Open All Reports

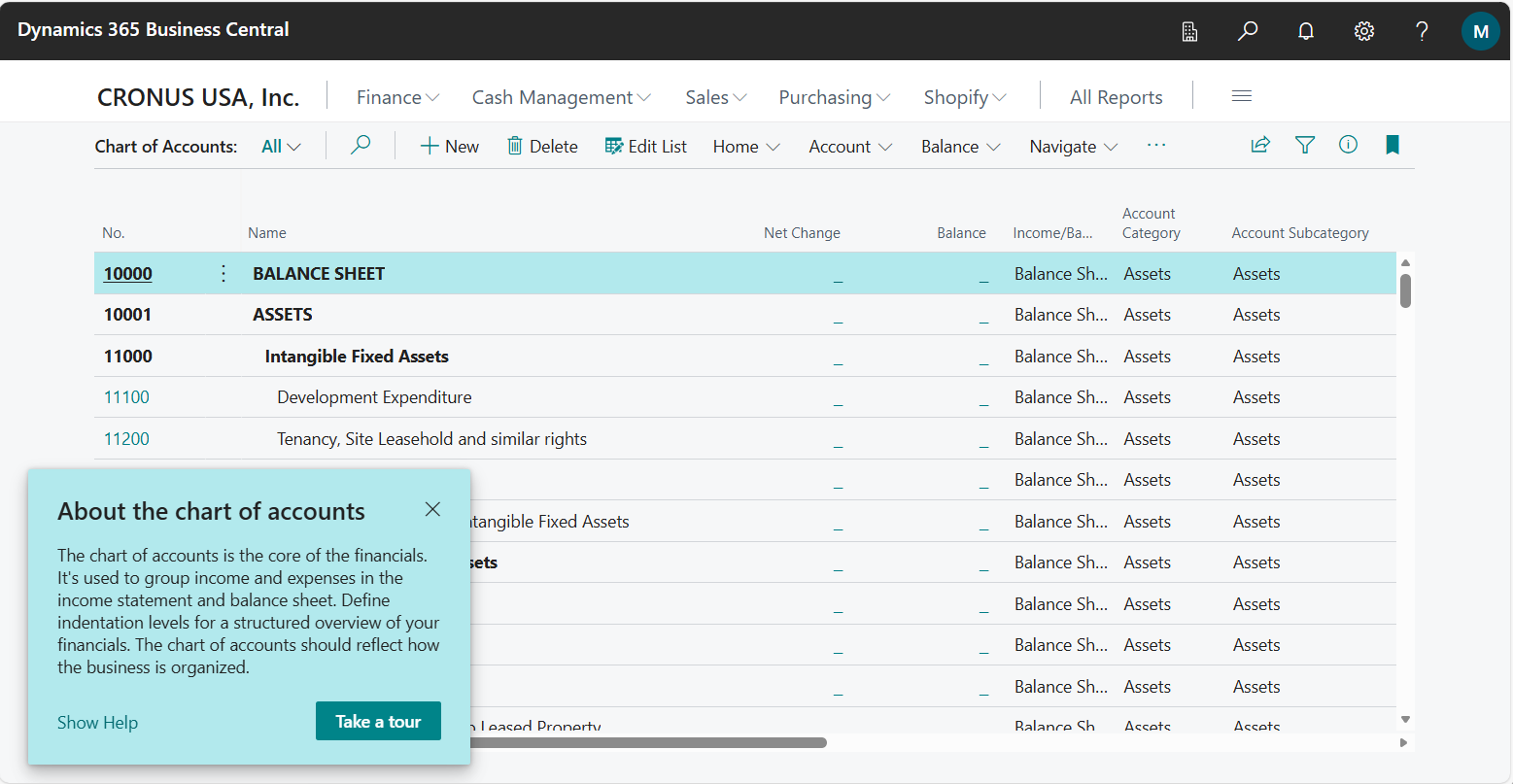pyautogui.click(x=1116, y=96)
